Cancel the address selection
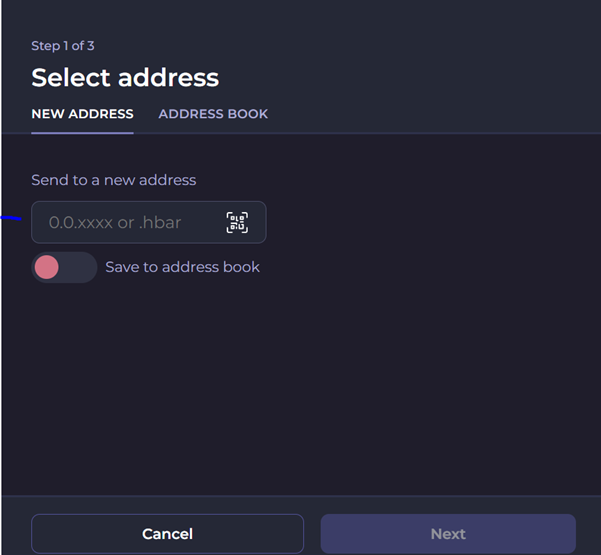This screenshot has width=601, height=555. coord(167,534)
